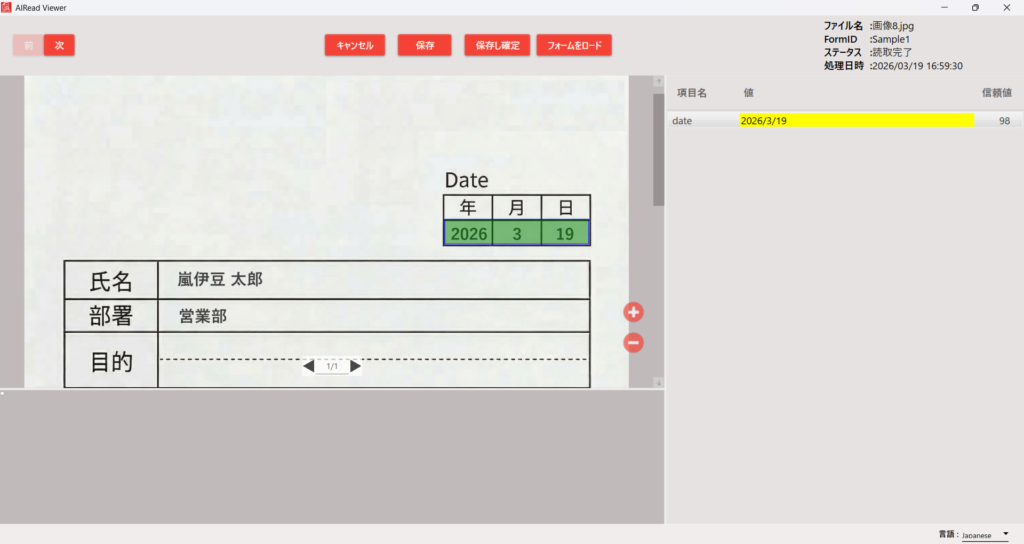Click the vertical scrollbar thumb in document viewer
This screenshot has height=544, width=1024.
[658, 150]
